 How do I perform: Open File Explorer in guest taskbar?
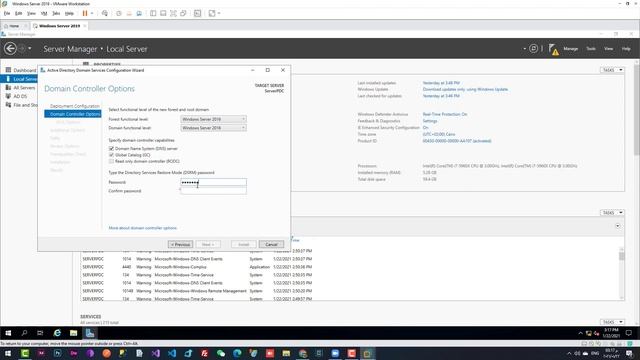[73, 333]
